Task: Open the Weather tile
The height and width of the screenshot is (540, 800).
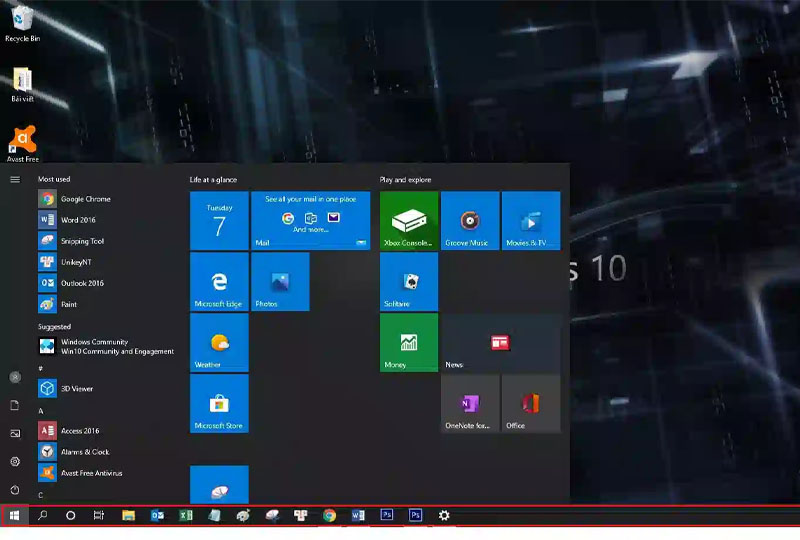Action: click(x=219, y=342)
